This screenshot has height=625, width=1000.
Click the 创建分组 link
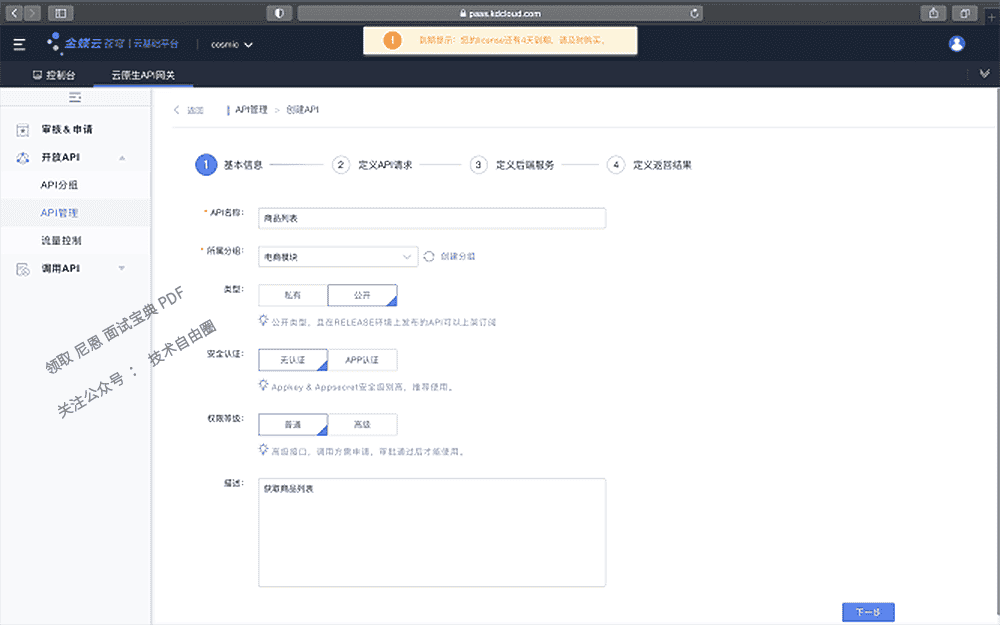(458, 256)
